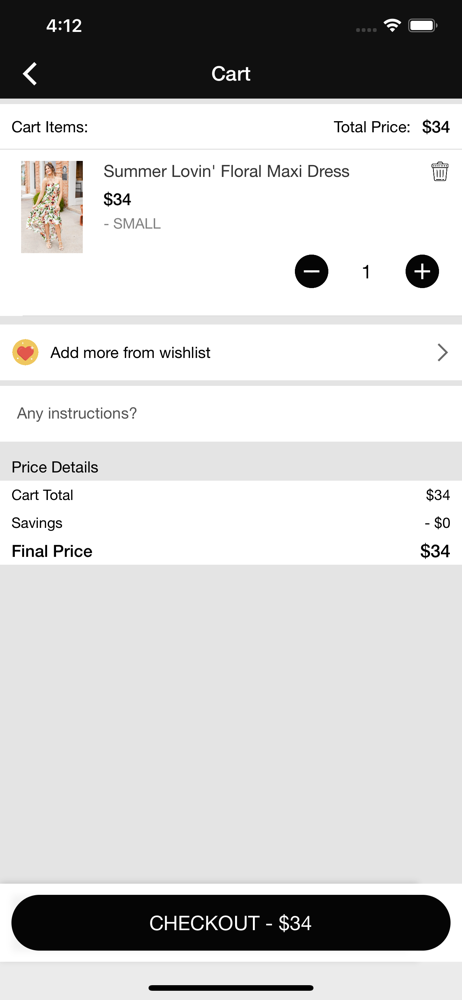This screenshot has height=1000, width=462.
Task: Increase quantity with the plus button
Action: (422, 272)
